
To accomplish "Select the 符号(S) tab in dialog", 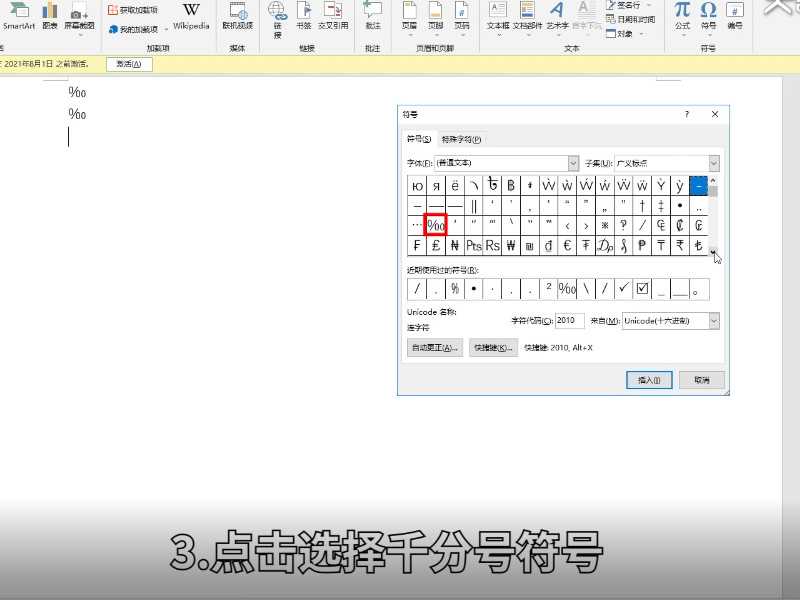I will click(418, 140).
